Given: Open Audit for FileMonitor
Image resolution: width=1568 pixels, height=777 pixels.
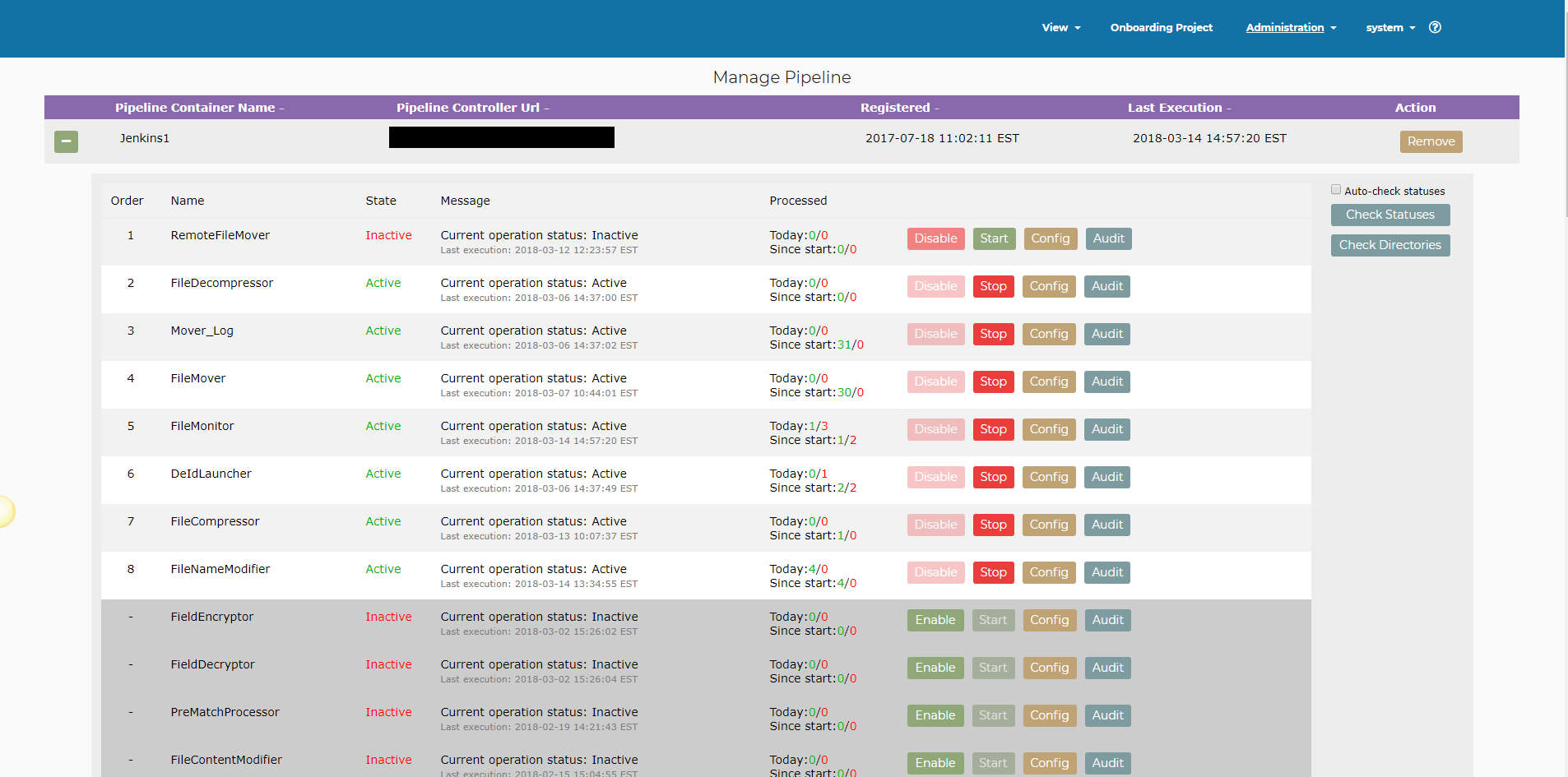Looking at the screenshot, I should tap(1106, 429).
